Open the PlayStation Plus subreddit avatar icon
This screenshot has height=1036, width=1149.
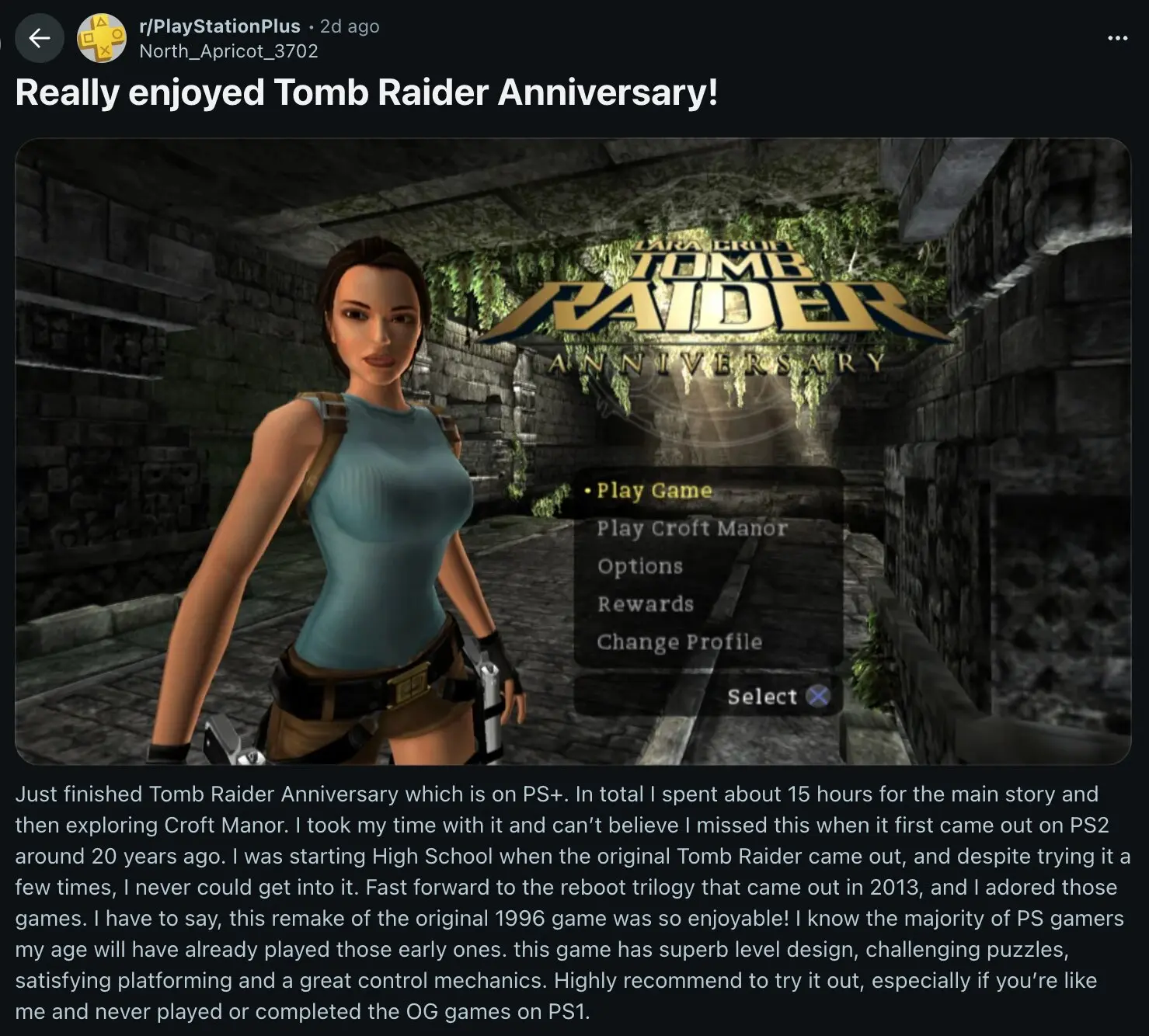tap(102, 38)
